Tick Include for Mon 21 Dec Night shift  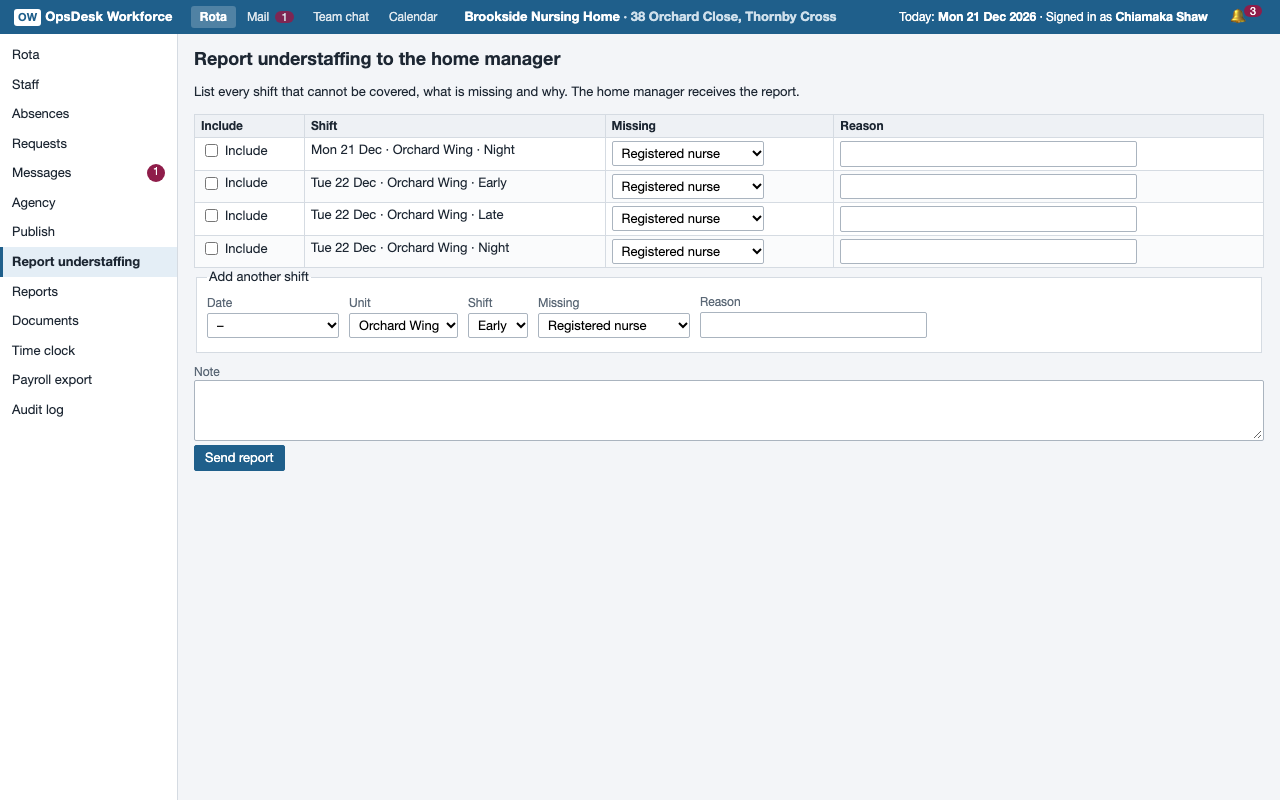pyautogui.click(x=211, y=151)
